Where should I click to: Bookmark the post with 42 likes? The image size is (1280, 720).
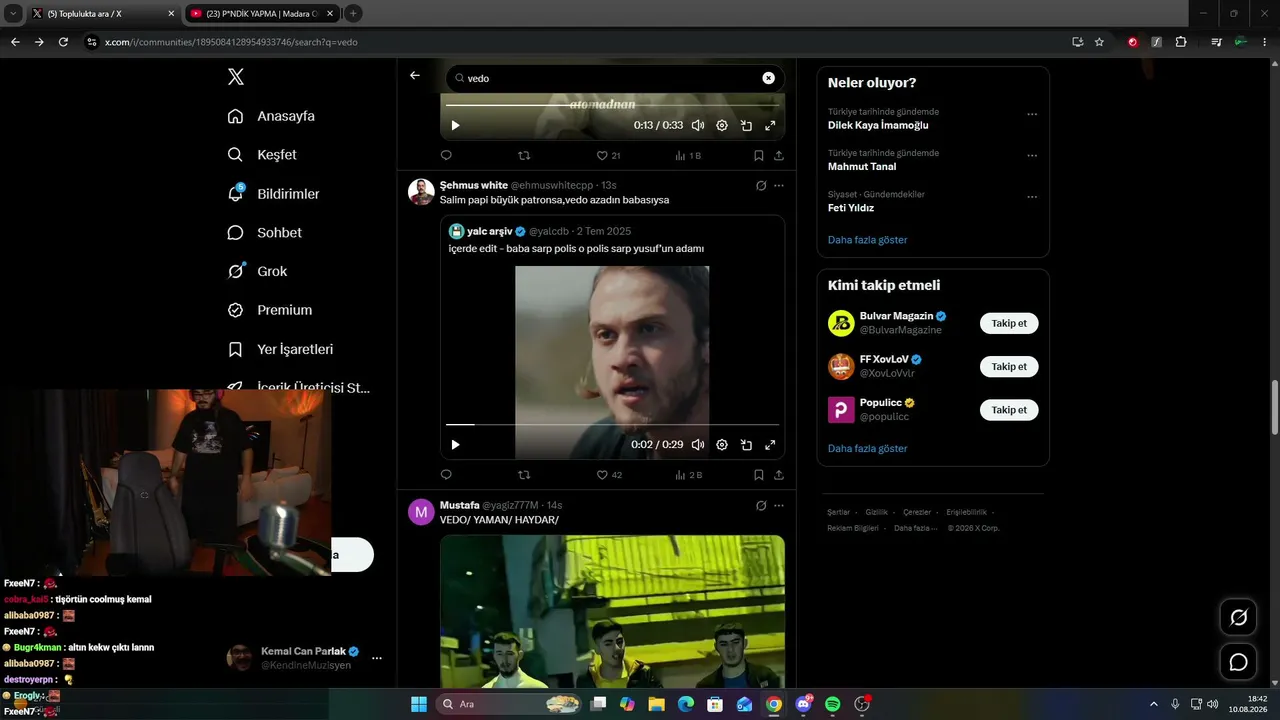(759, 475)
